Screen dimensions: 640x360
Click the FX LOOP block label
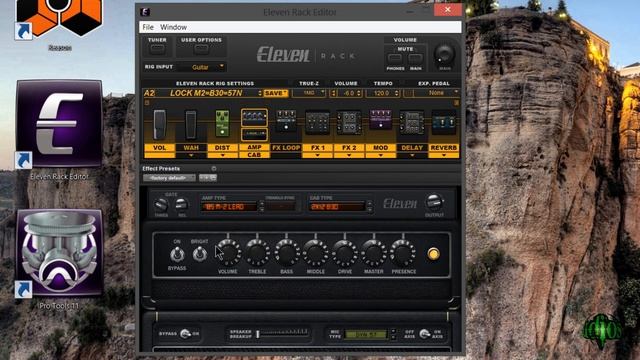pyautogui.click(x=286, y=148)
